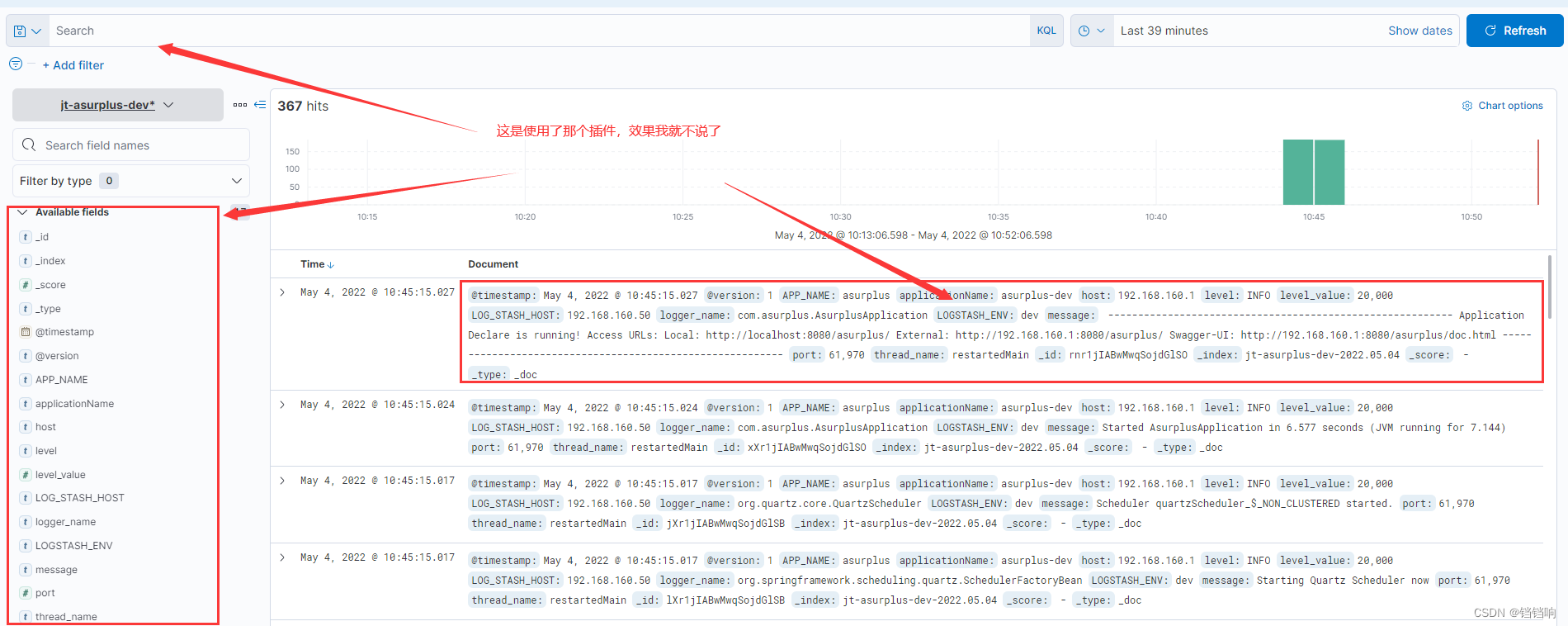Click the 367 hits count
This screenshot has height=626, width=1568.
303,106
